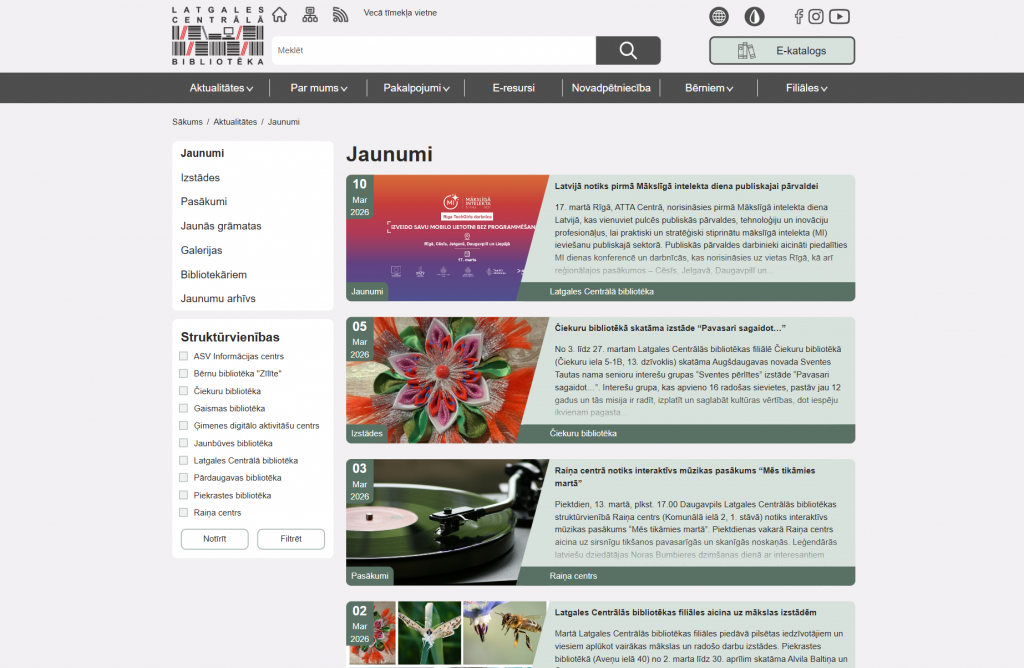Open the E-katalogs button
This screenshot has height=668, width=1024.
point(782,50)
